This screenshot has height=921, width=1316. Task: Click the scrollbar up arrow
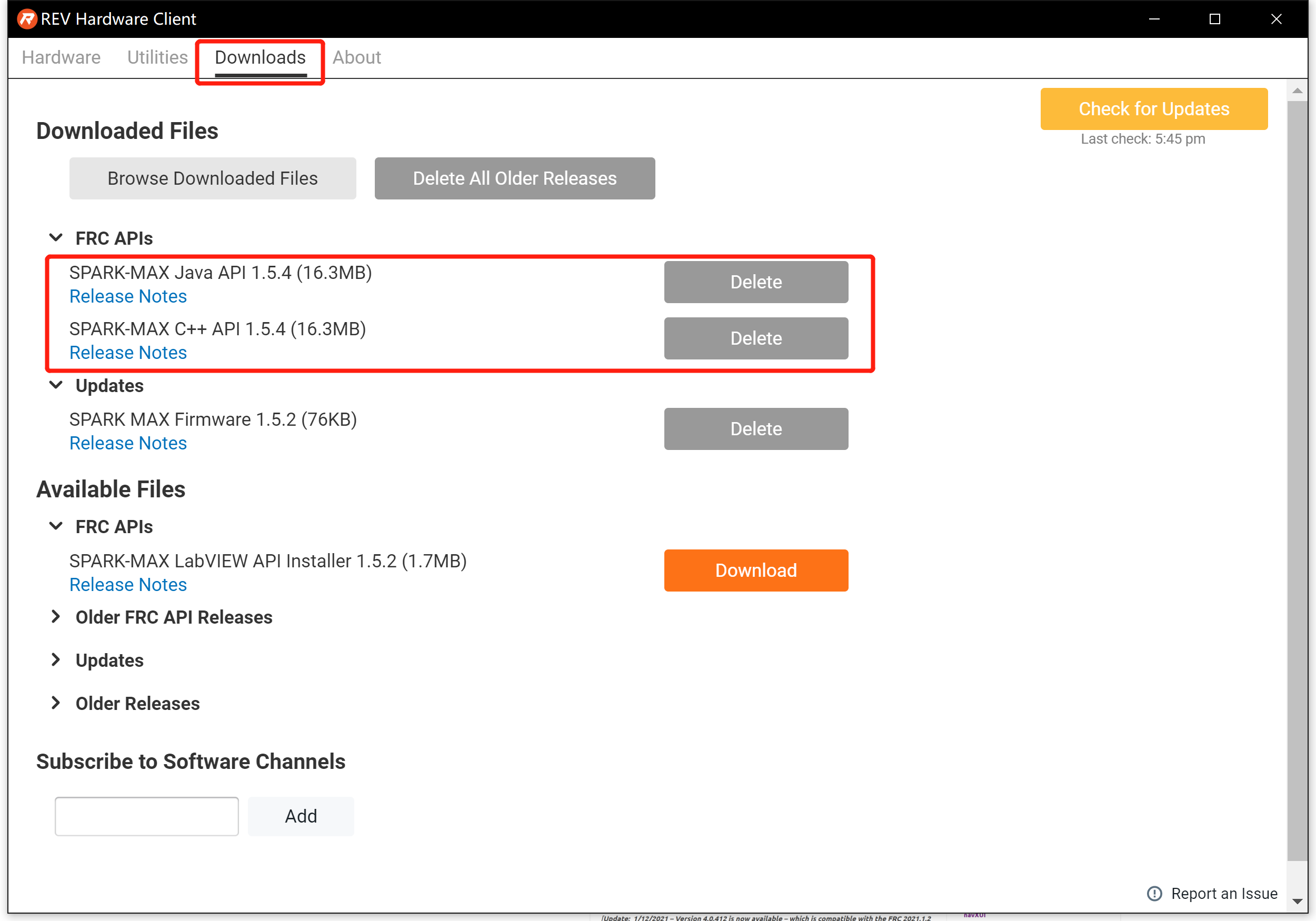click(1297, 91)
